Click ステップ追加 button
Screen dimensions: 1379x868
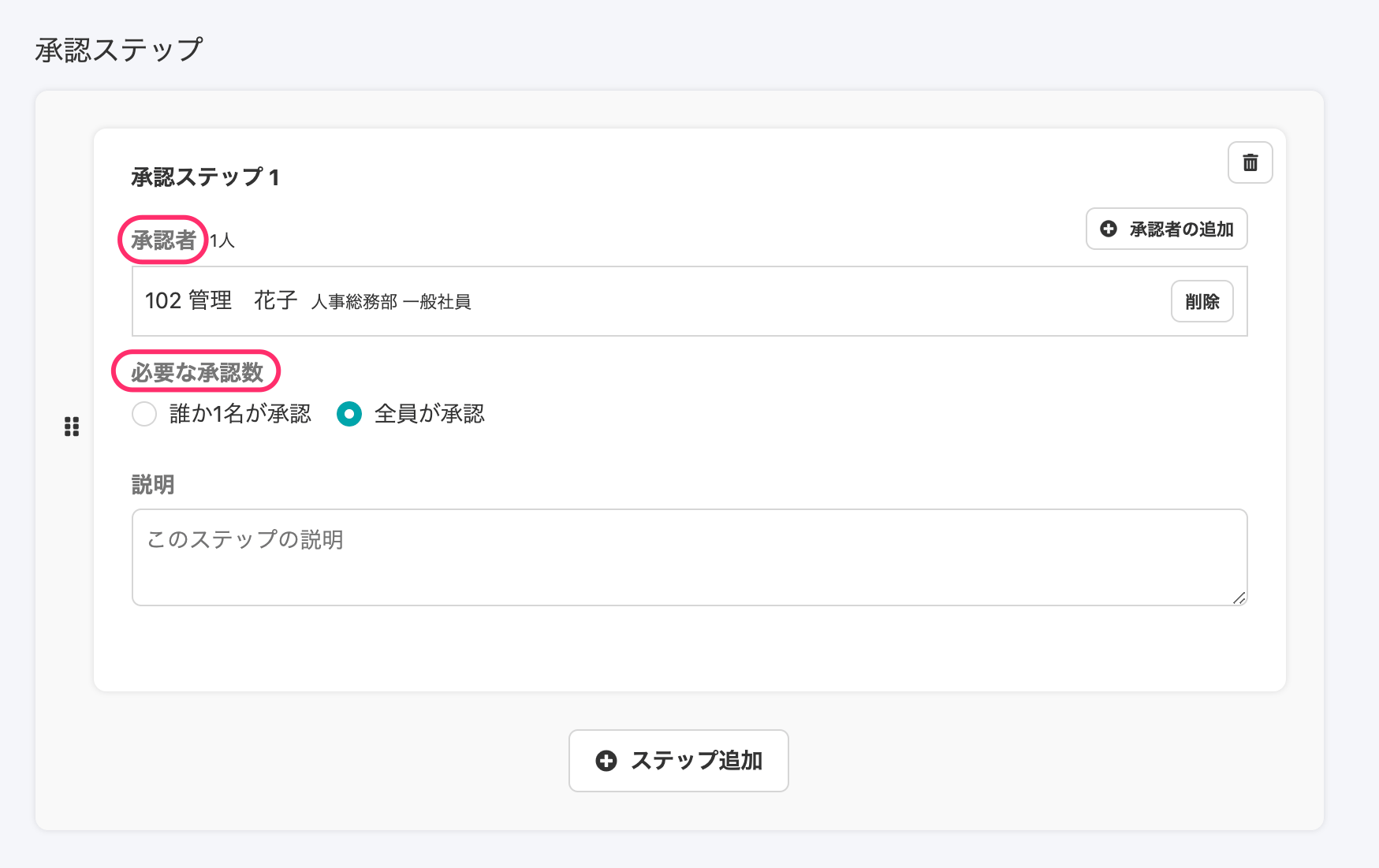679,761
